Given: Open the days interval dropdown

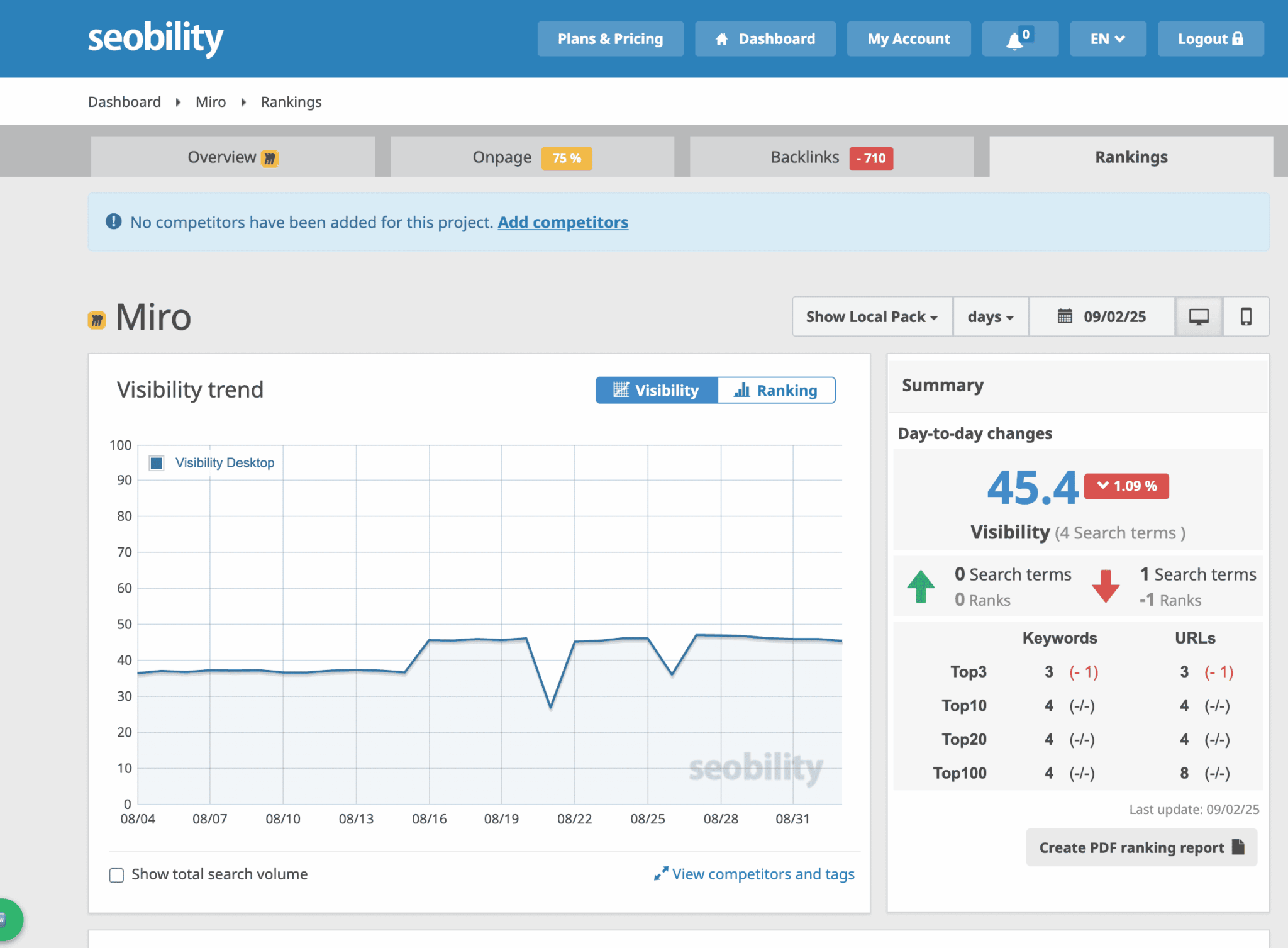Looking at the screenshot, I should coord(990,316).
